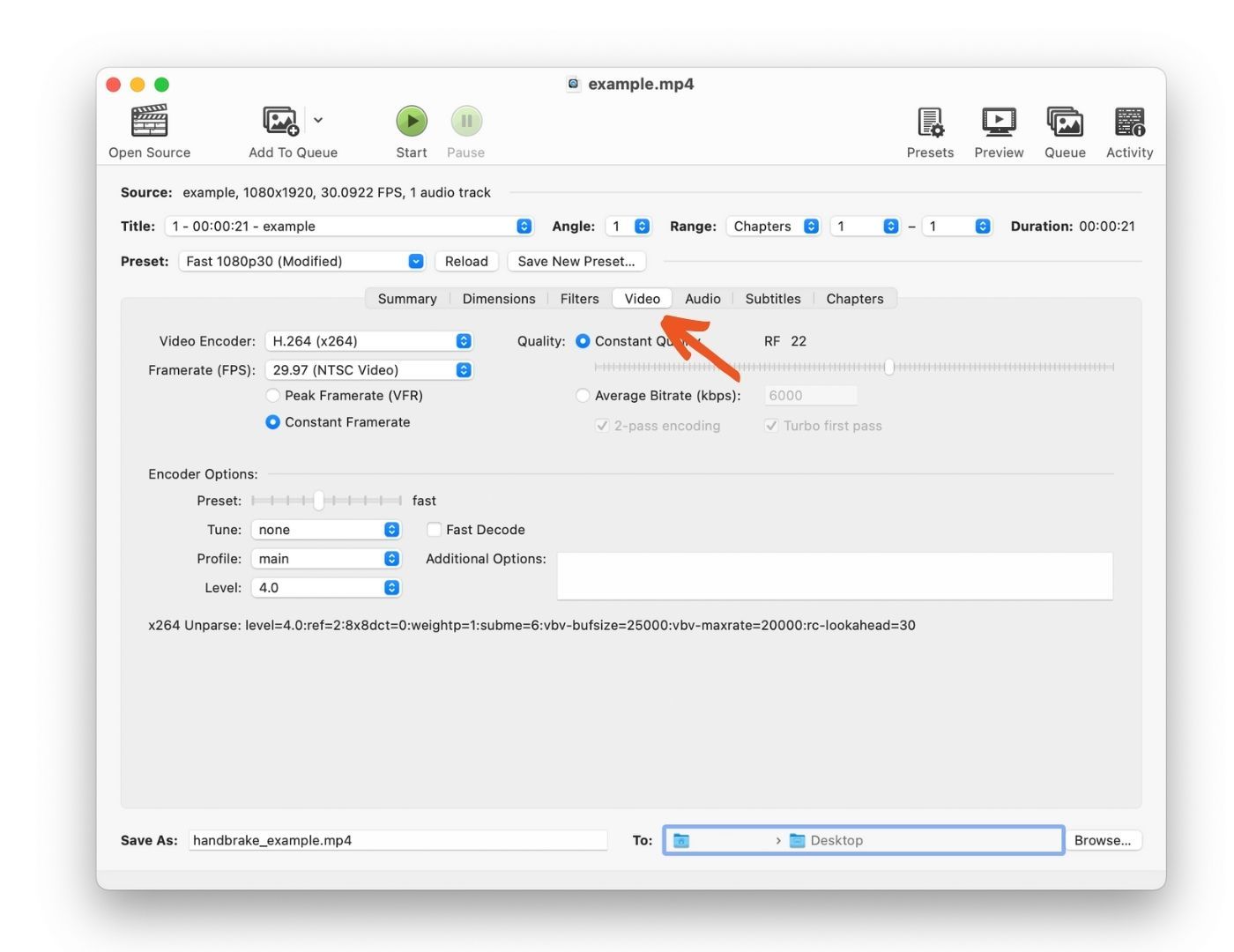The height and width of the screenshot is (952, 1234).
Task: Click the Pause encode icon
Action: click(465, 121)
